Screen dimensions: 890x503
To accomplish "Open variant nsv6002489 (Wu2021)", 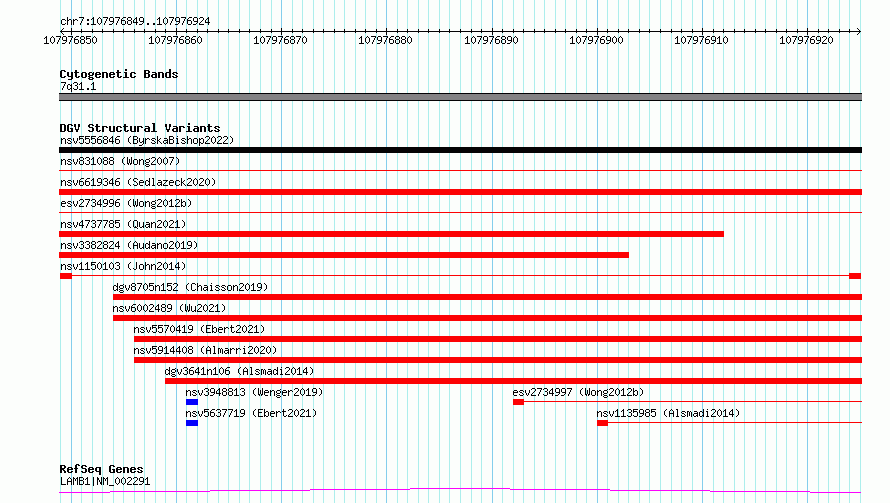I will pyautogui.click(x=169, y=308).
